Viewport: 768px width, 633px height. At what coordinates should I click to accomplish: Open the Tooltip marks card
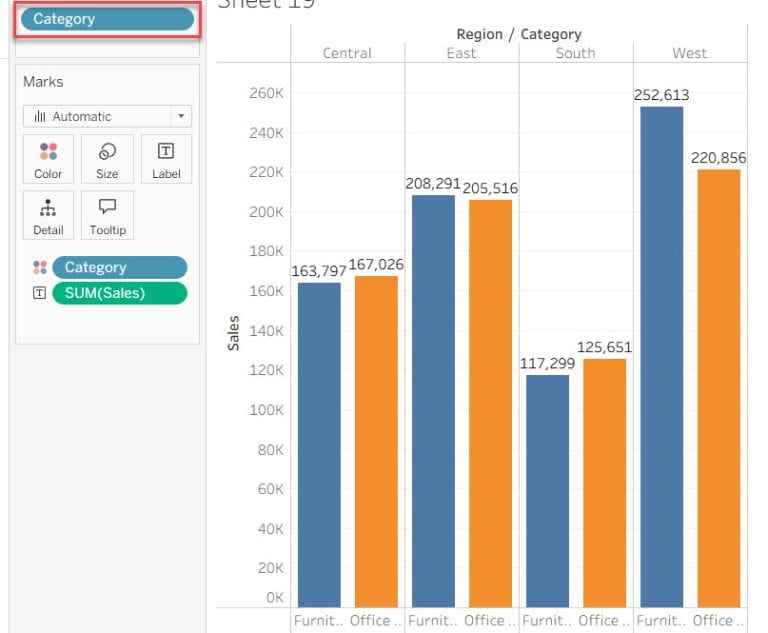pyautogui.click(x=107, y=216)
